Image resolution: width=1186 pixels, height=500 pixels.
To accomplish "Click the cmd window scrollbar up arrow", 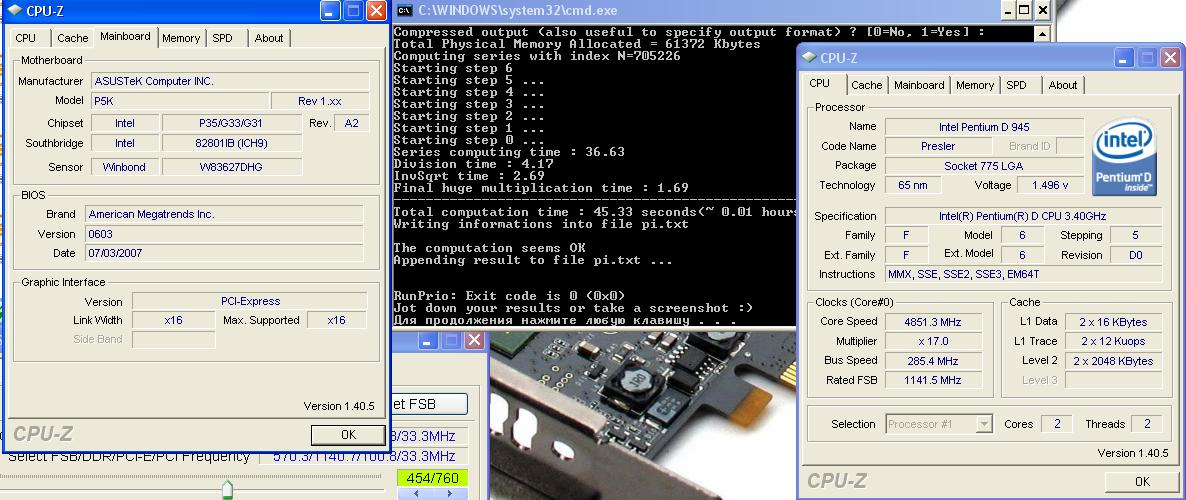I will [x=1043, y=33].
